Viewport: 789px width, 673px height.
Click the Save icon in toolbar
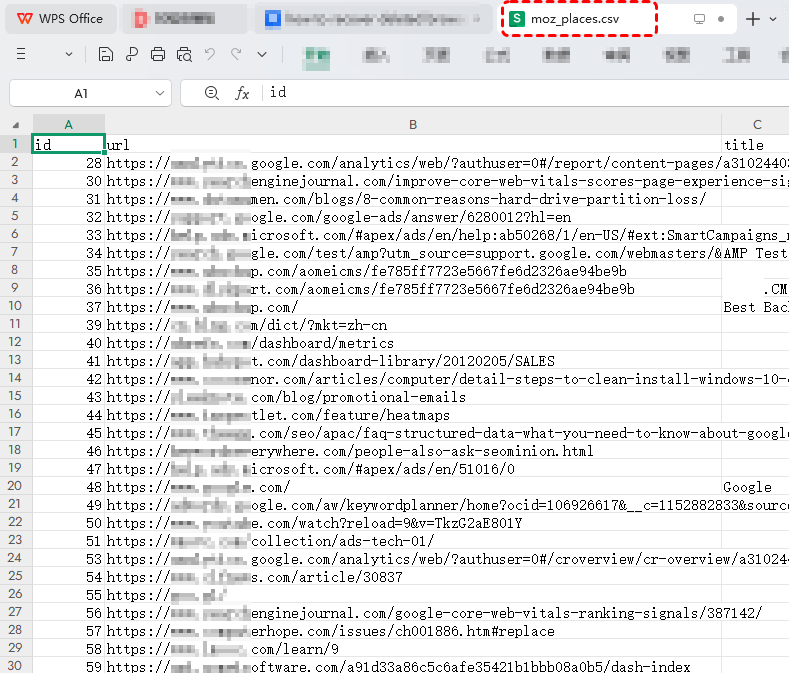pyautogui.click(x=106, y=54)
